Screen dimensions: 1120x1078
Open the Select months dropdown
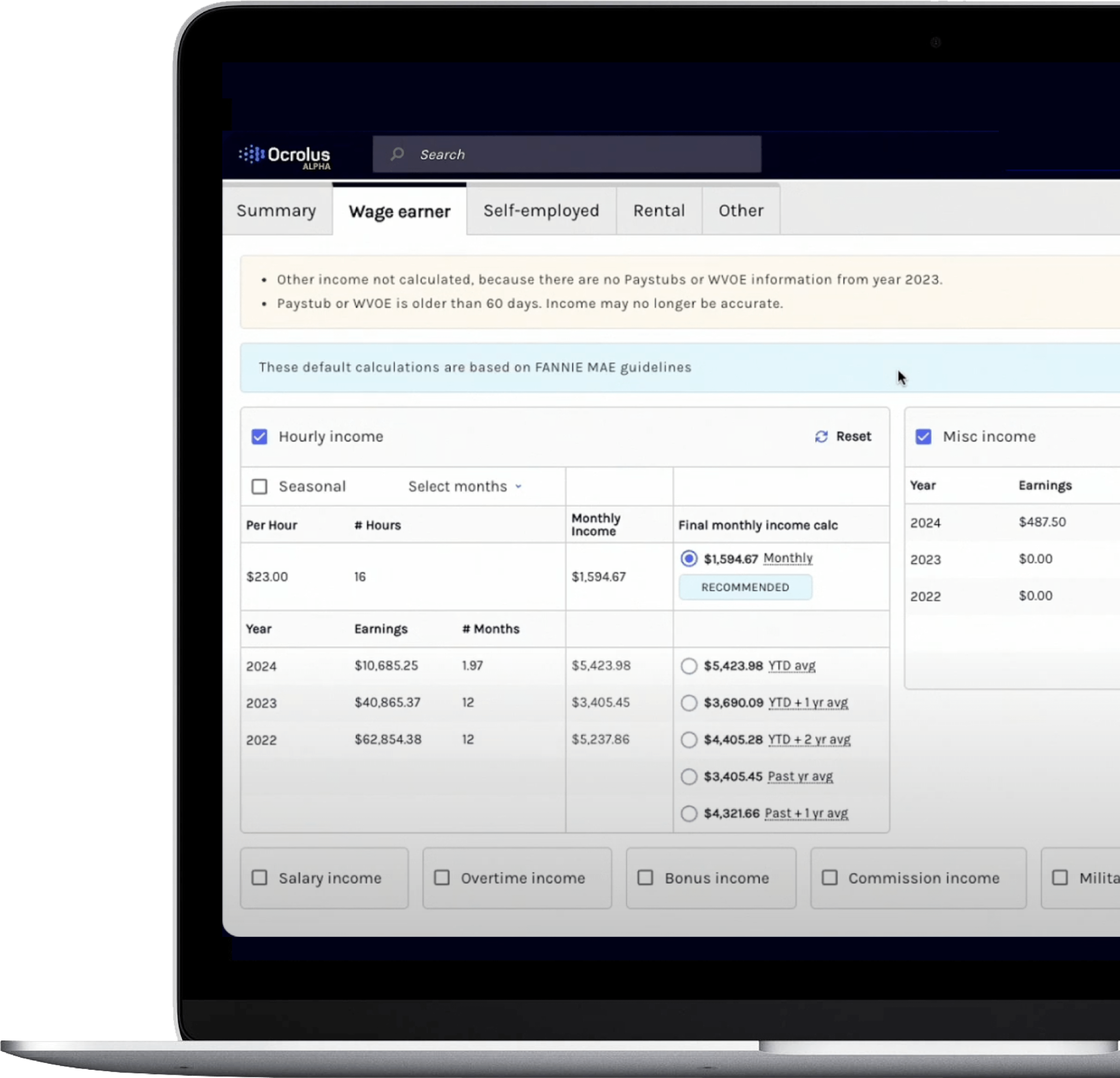[x=465, y=486]
